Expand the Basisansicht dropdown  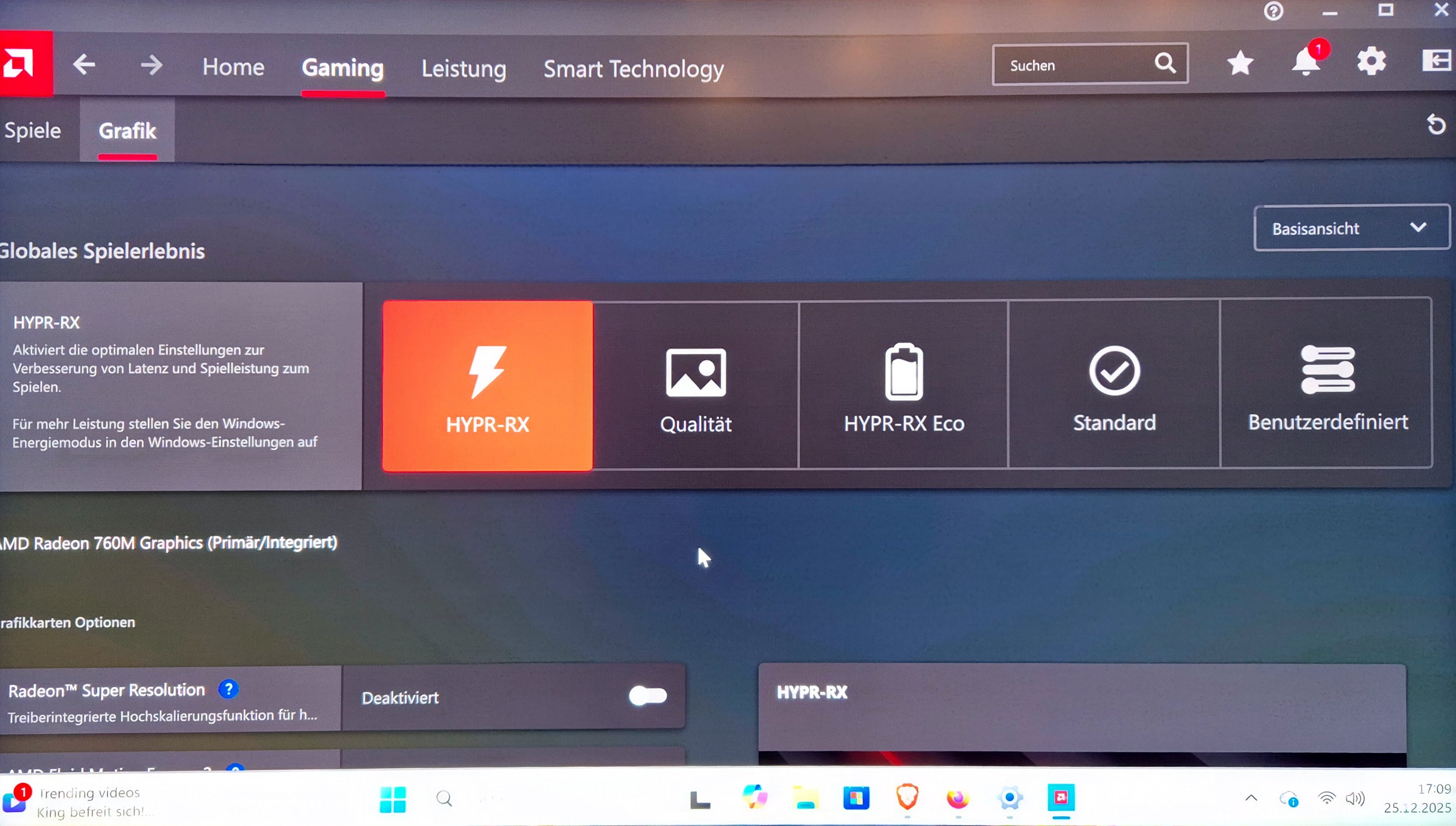[1352, 228]
